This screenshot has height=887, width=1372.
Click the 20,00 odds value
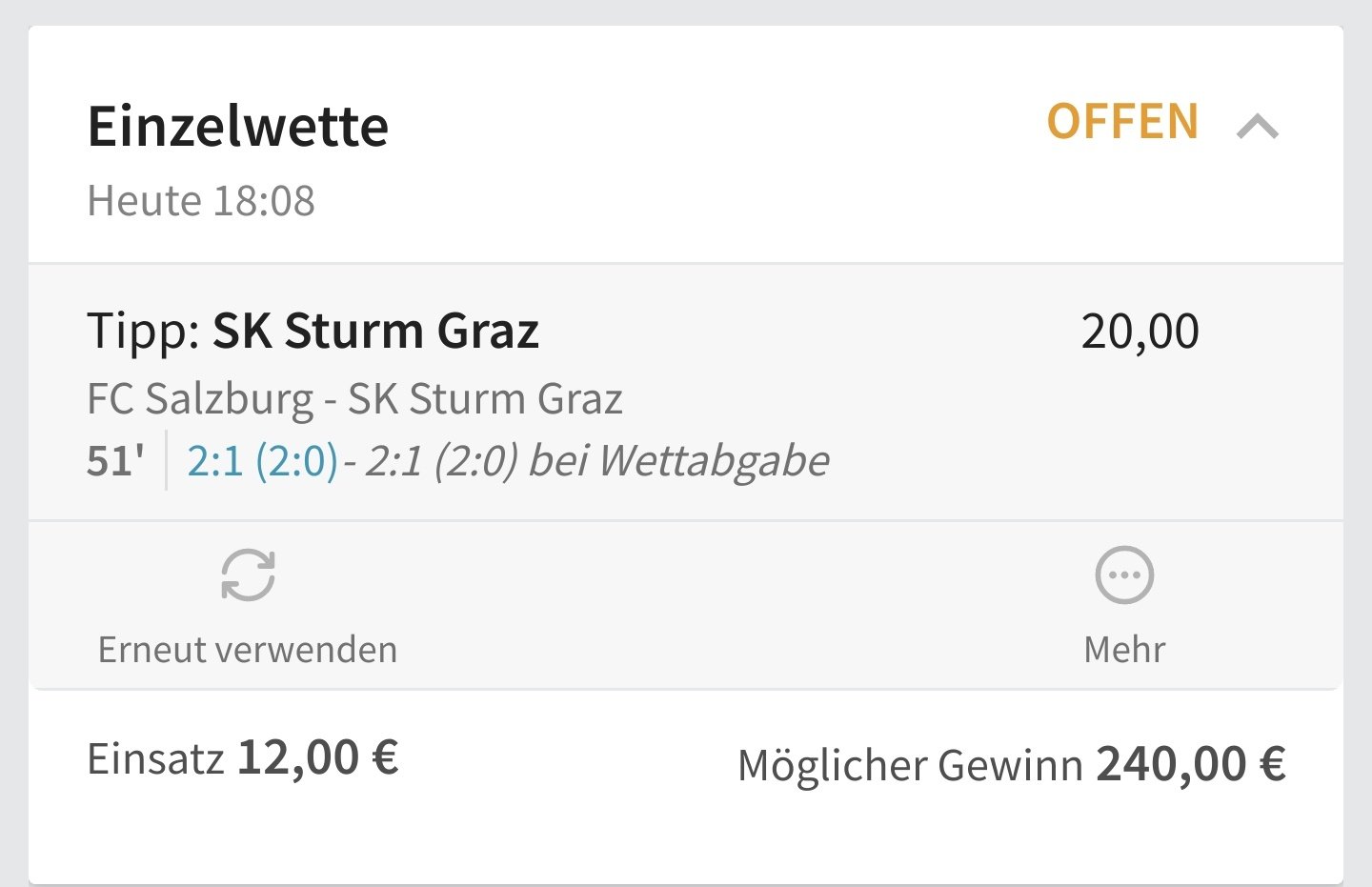pyautogui.click(x=1140, y=332)
